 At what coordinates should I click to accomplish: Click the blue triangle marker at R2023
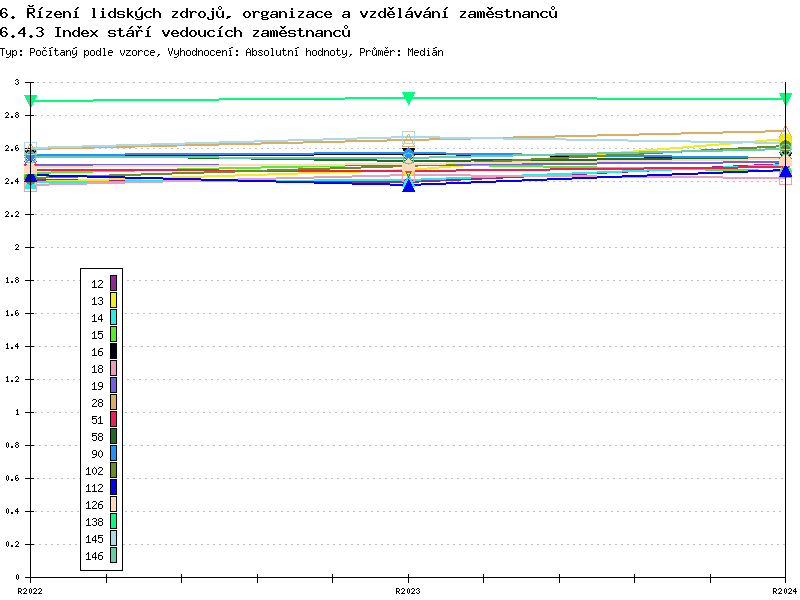pos(408,185)
